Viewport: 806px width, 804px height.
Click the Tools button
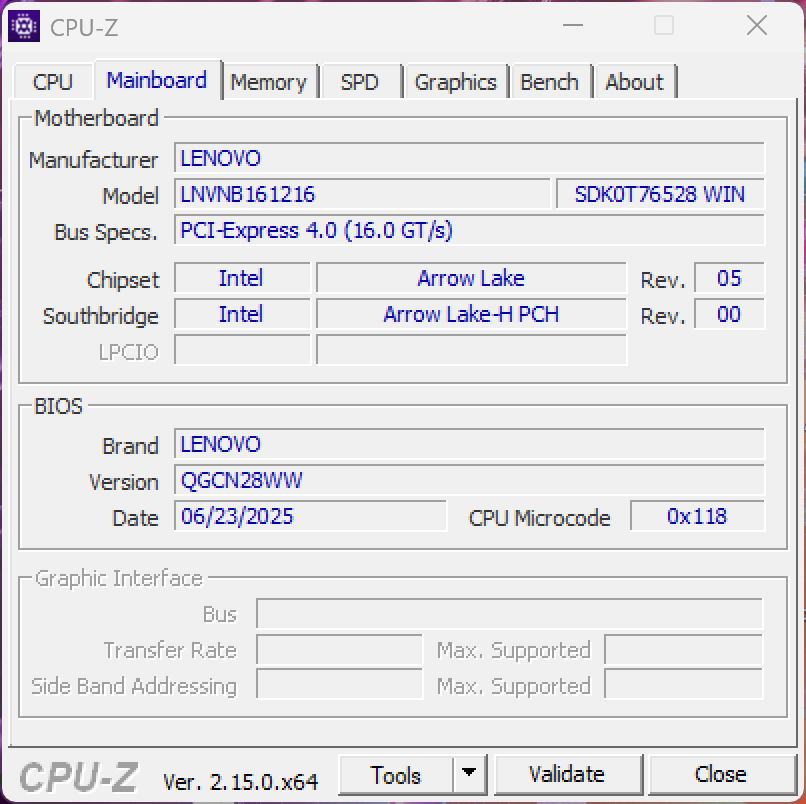pos(396,775)
